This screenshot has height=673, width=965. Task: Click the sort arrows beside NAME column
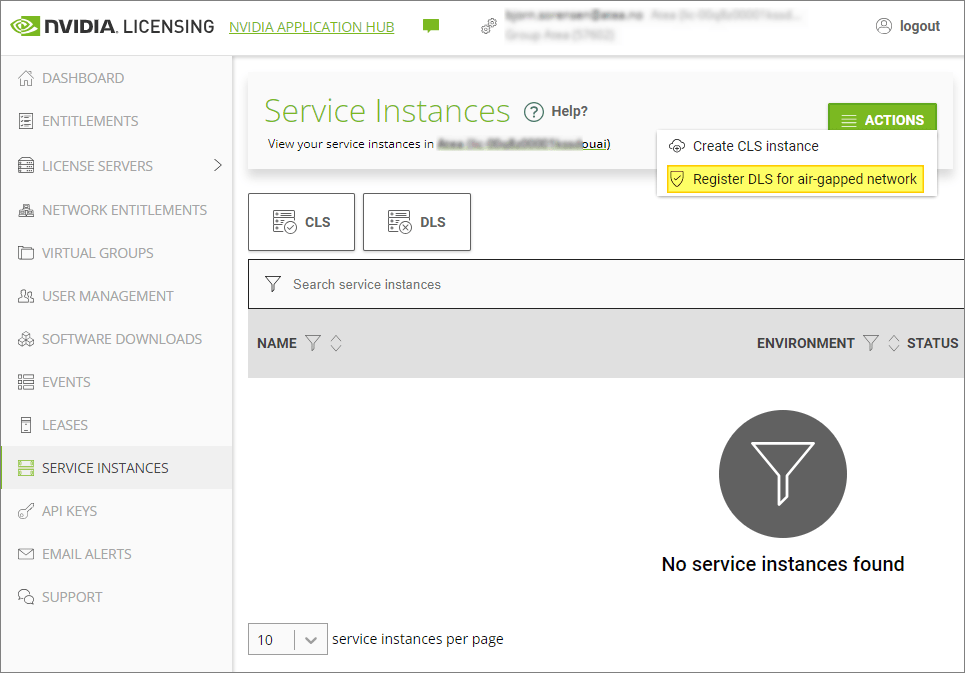336,343
